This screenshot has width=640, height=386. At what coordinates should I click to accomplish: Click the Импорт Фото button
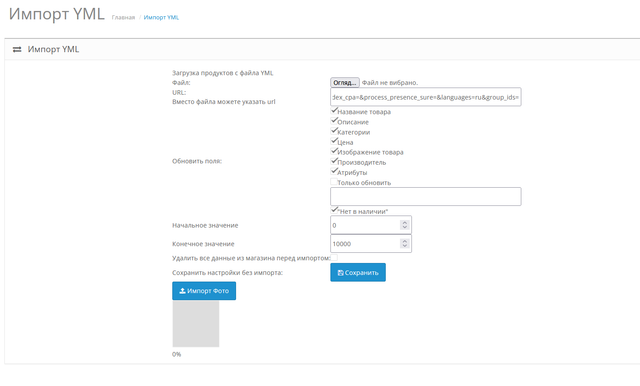[x=204, y=291]
